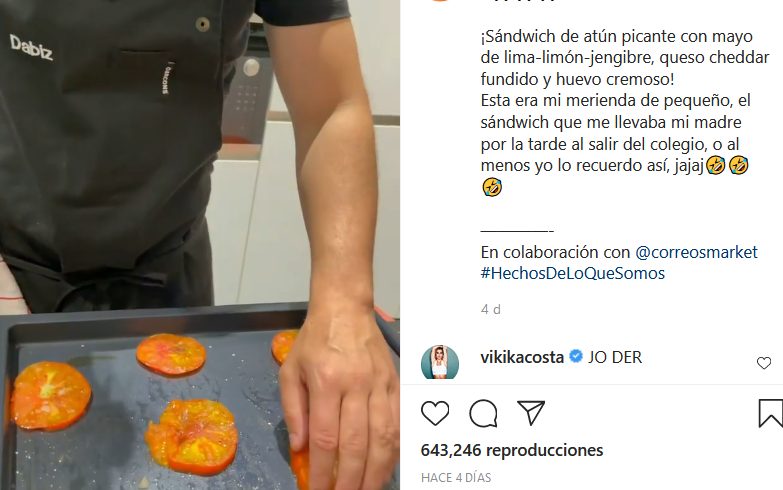Image resolution: width=783 pixels, height=490 pixels.
Task: Play or pause the cooking video
Action: point(200,245)
